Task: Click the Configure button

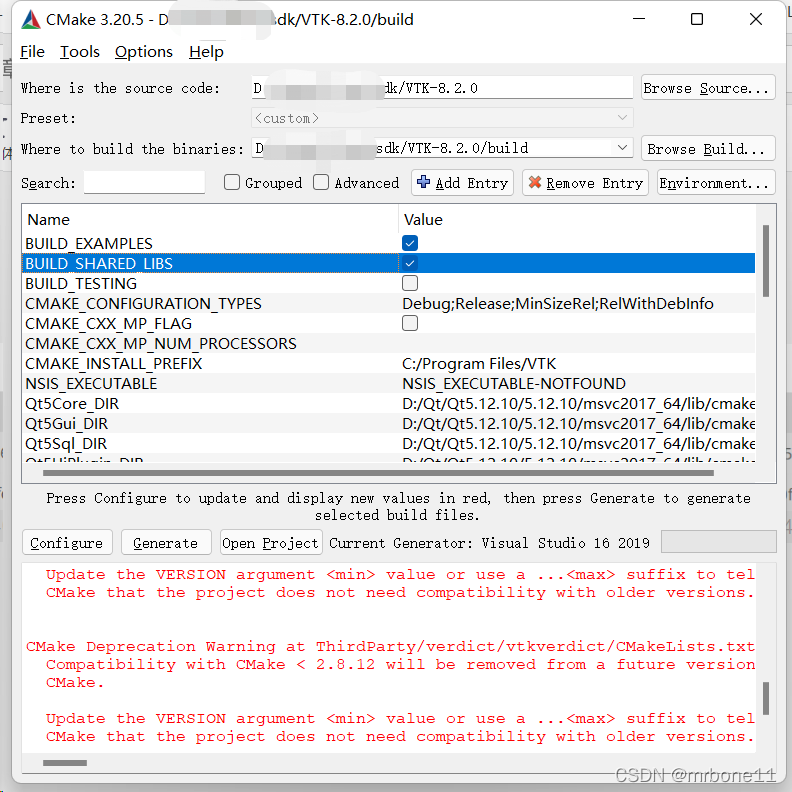Action: coord(67,543)
